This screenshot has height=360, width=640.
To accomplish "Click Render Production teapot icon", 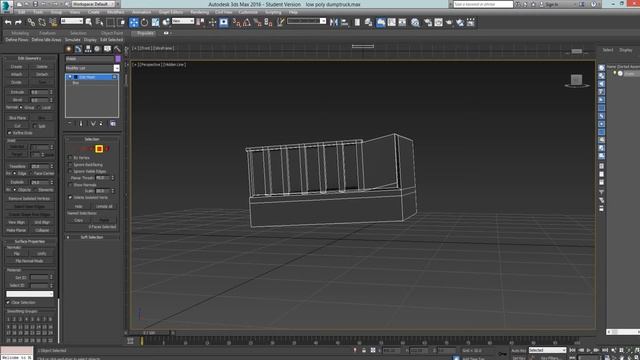I will pos(449,22).
